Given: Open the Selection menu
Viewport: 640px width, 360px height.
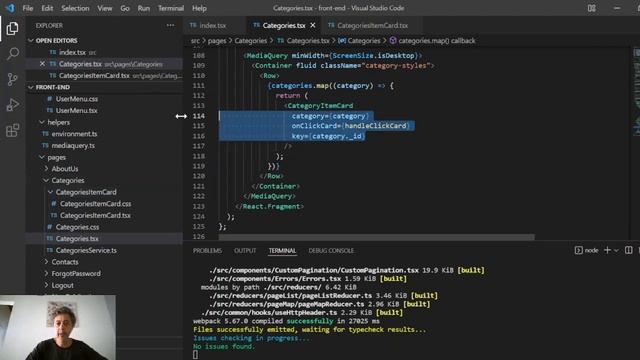Looking at the screenshot, I should pos(75,8).
